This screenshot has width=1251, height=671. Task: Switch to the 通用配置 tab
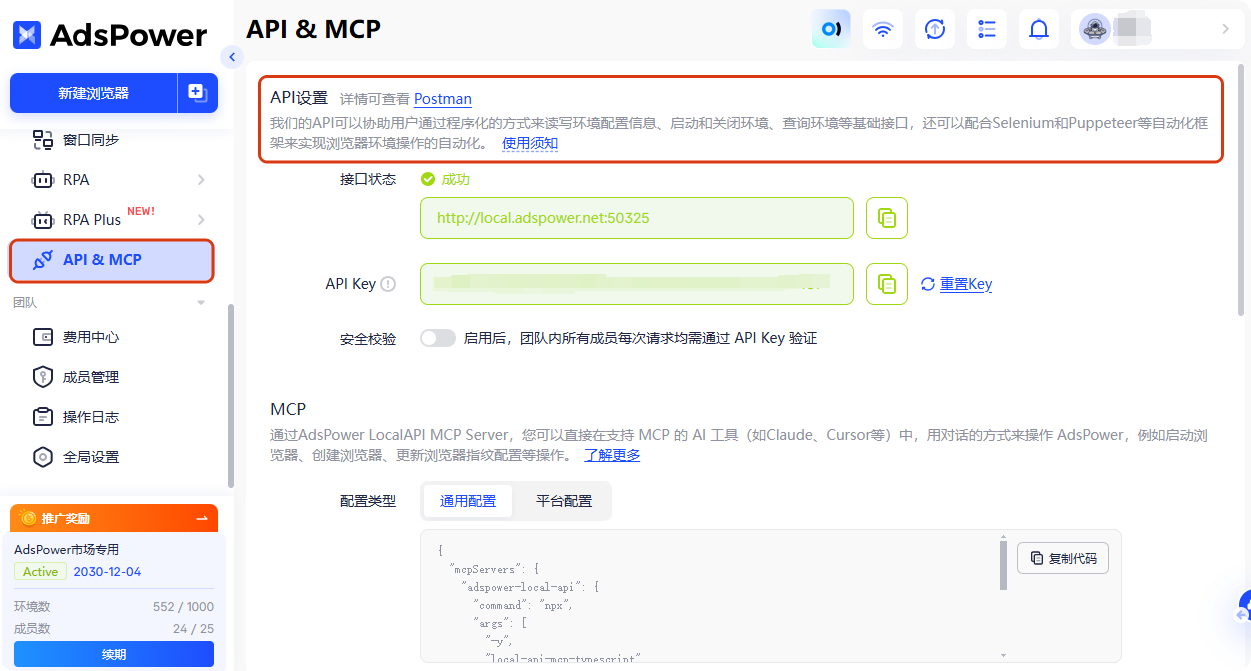pyautogui.click(x=468, y=501)
